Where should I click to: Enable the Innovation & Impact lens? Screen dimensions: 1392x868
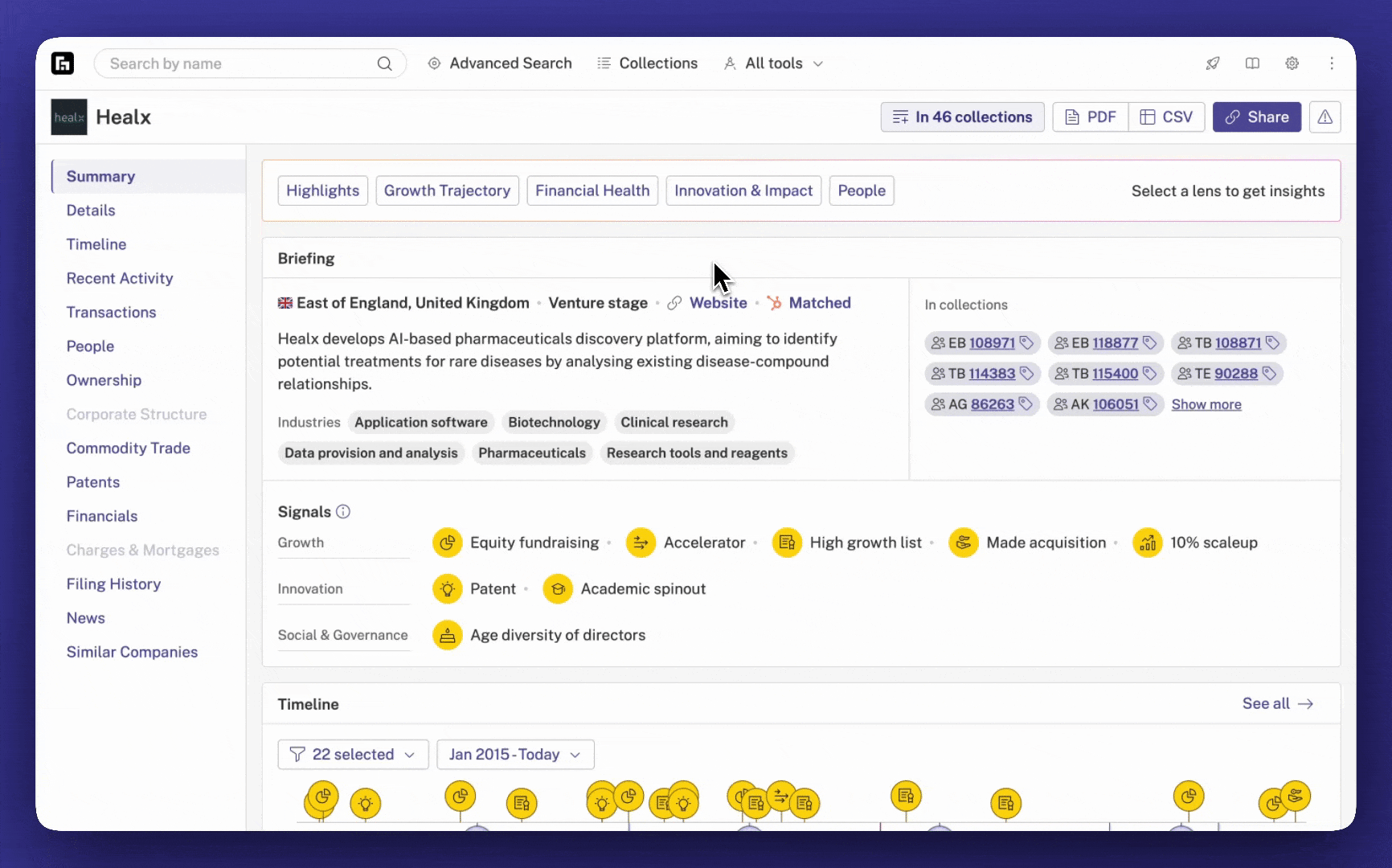(743, 191)
